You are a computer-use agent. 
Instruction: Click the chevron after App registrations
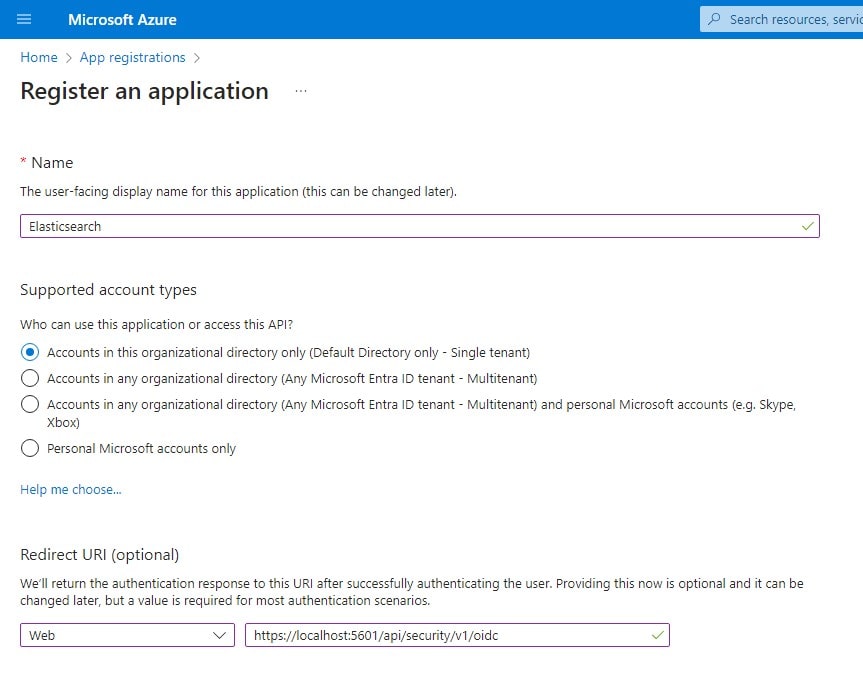197,58
